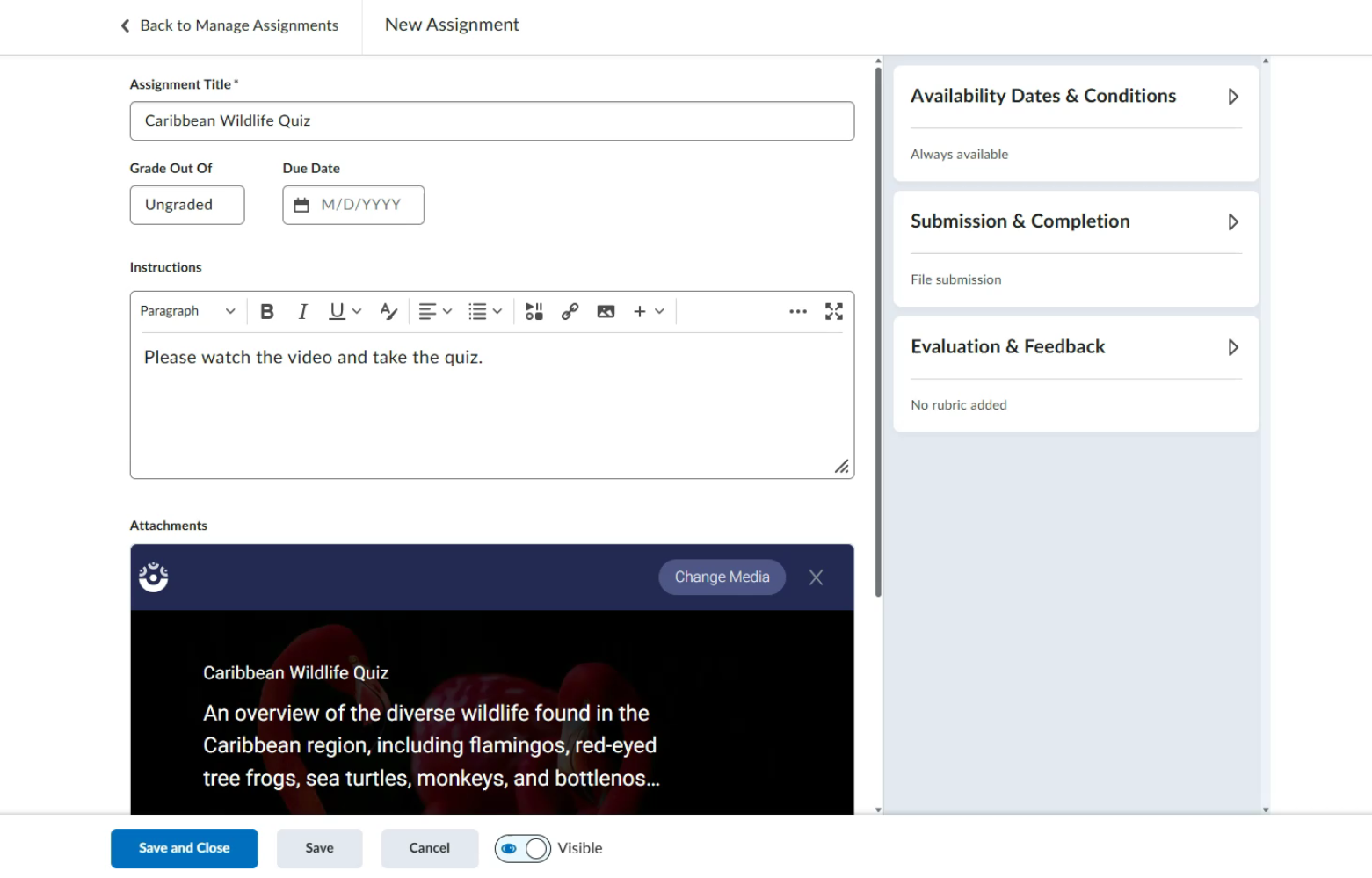
Task: Click the 'File submission' text
Action: point(956,279)
